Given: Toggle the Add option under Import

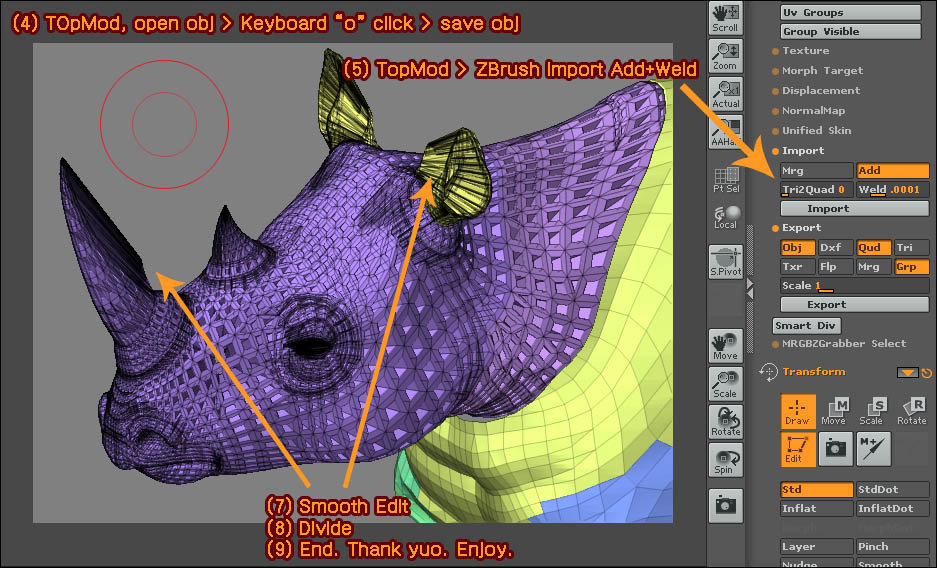Looking at the screenshot, I should click(892, 171).
